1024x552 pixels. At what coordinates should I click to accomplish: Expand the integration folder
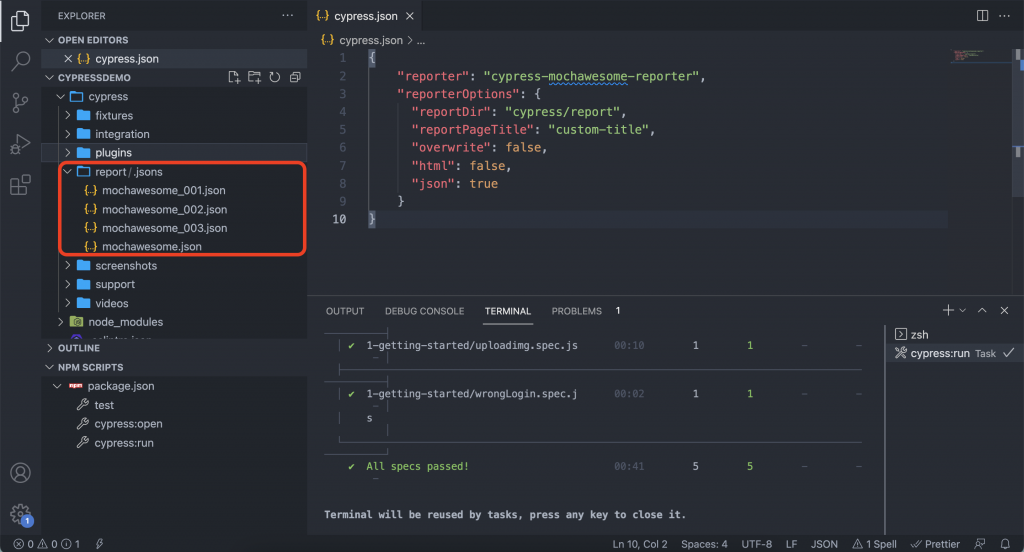67,134
